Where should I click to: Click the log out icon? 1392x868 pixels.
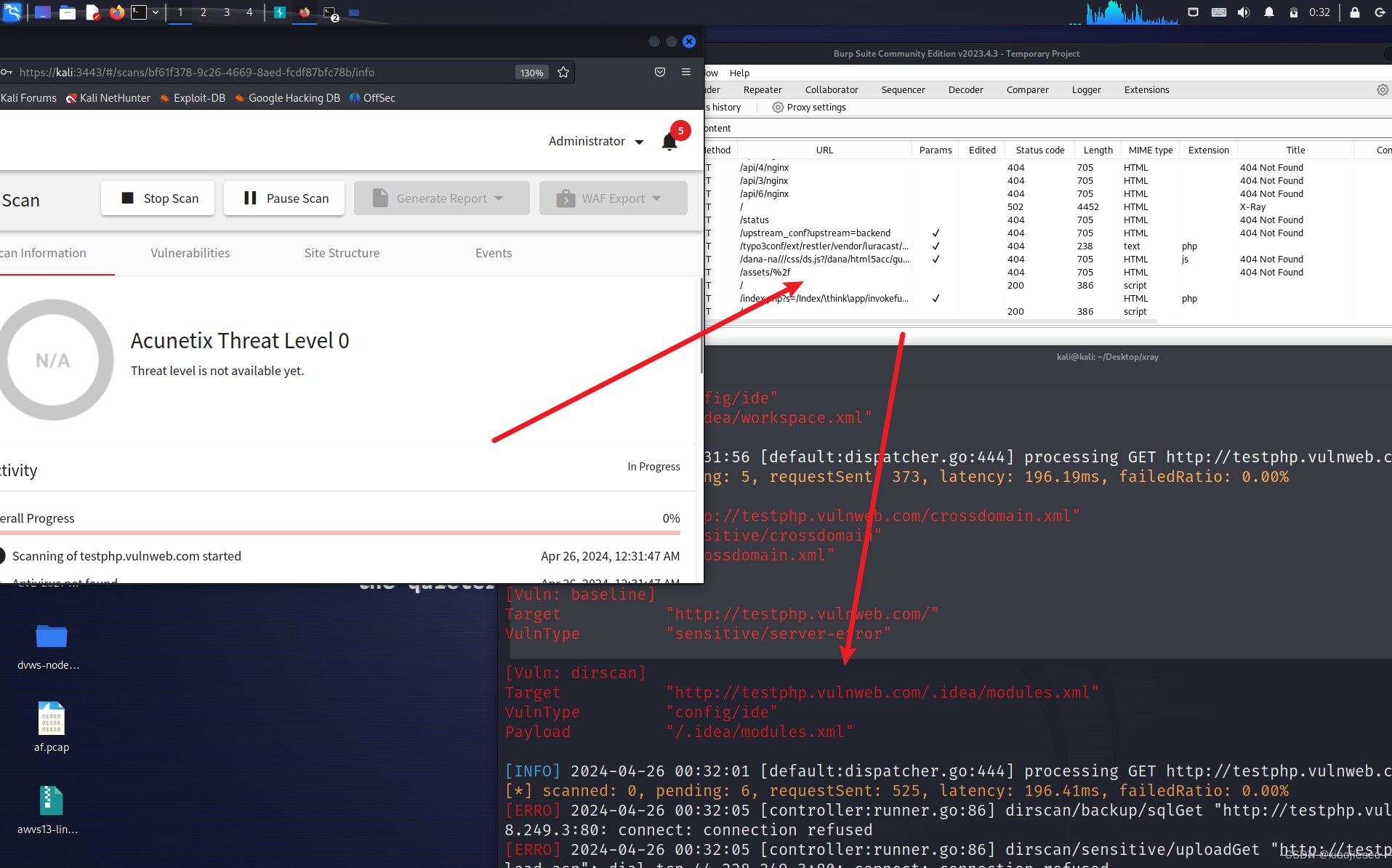click(1380, 12)
